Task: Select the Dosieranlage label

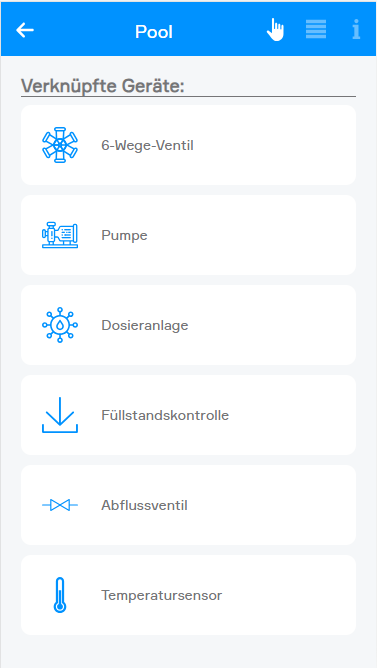Action: pos(145,325)
